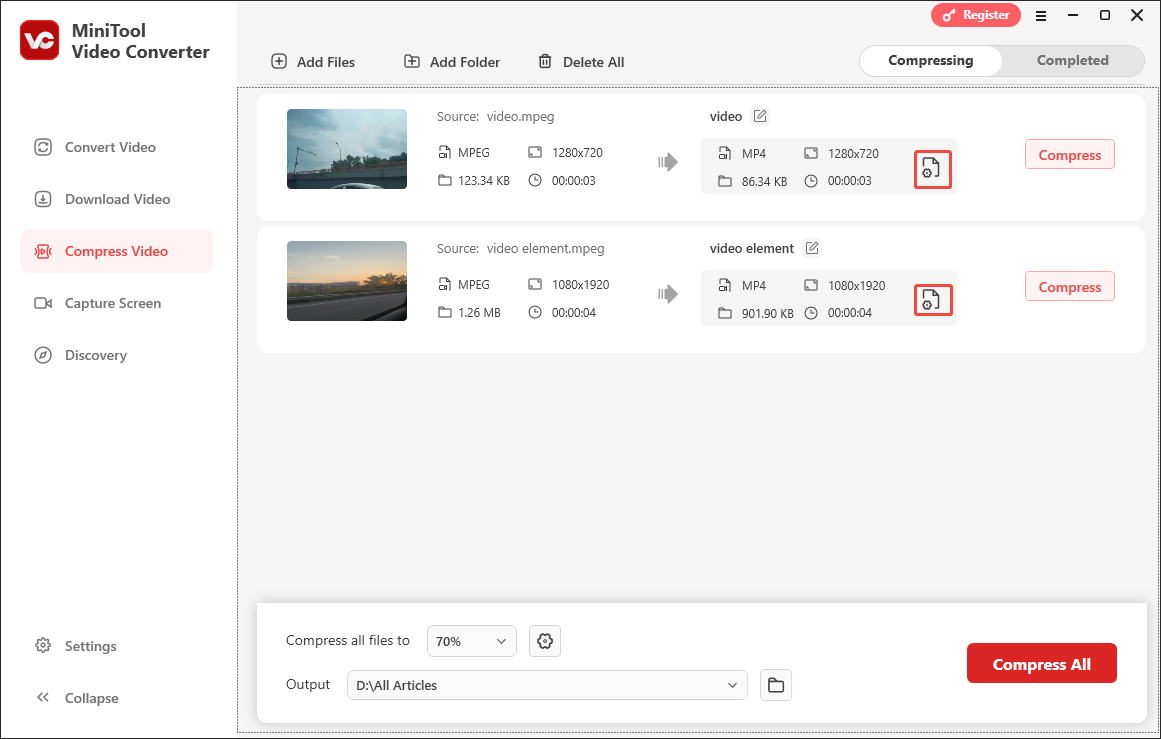Go to Download Video section
This screenshot has height=739, width=1161.
click(117, 199)
